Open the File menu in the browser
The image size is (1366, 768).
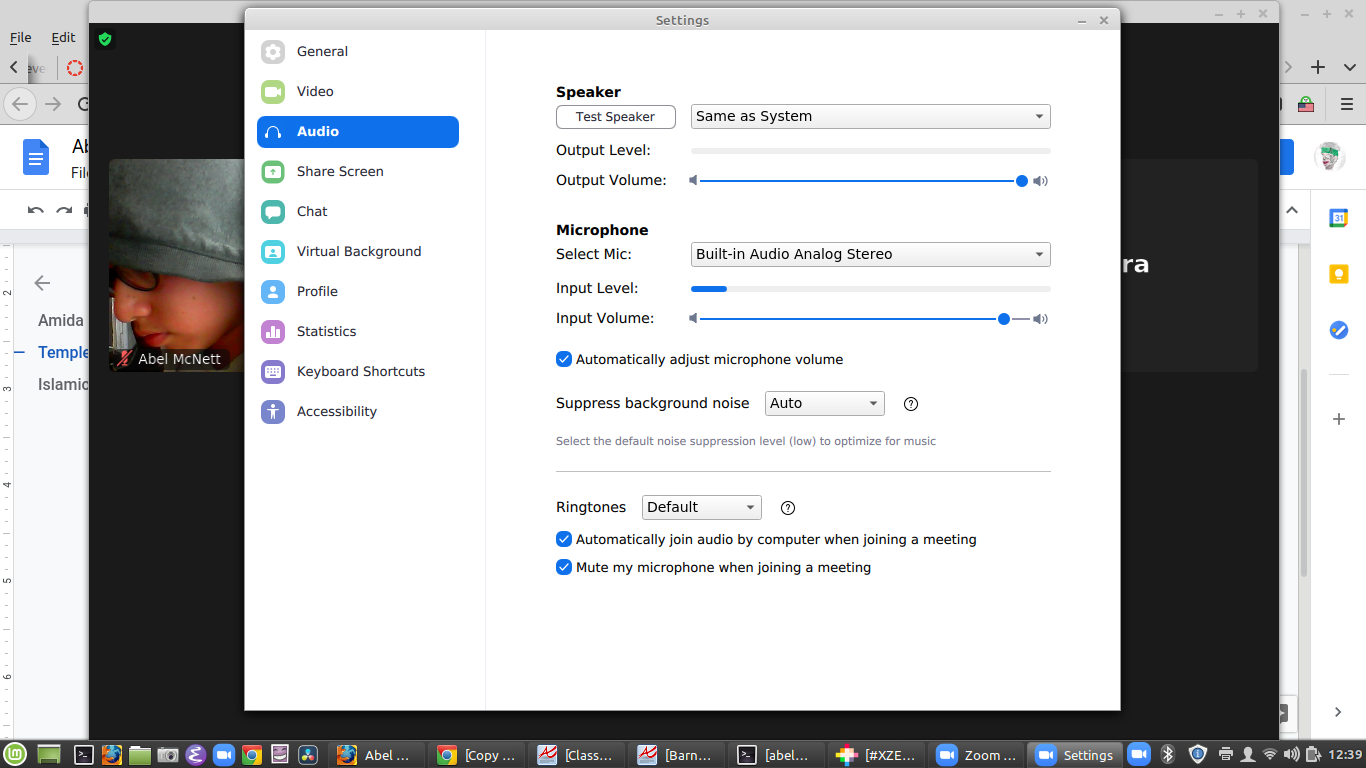[20, 38]
